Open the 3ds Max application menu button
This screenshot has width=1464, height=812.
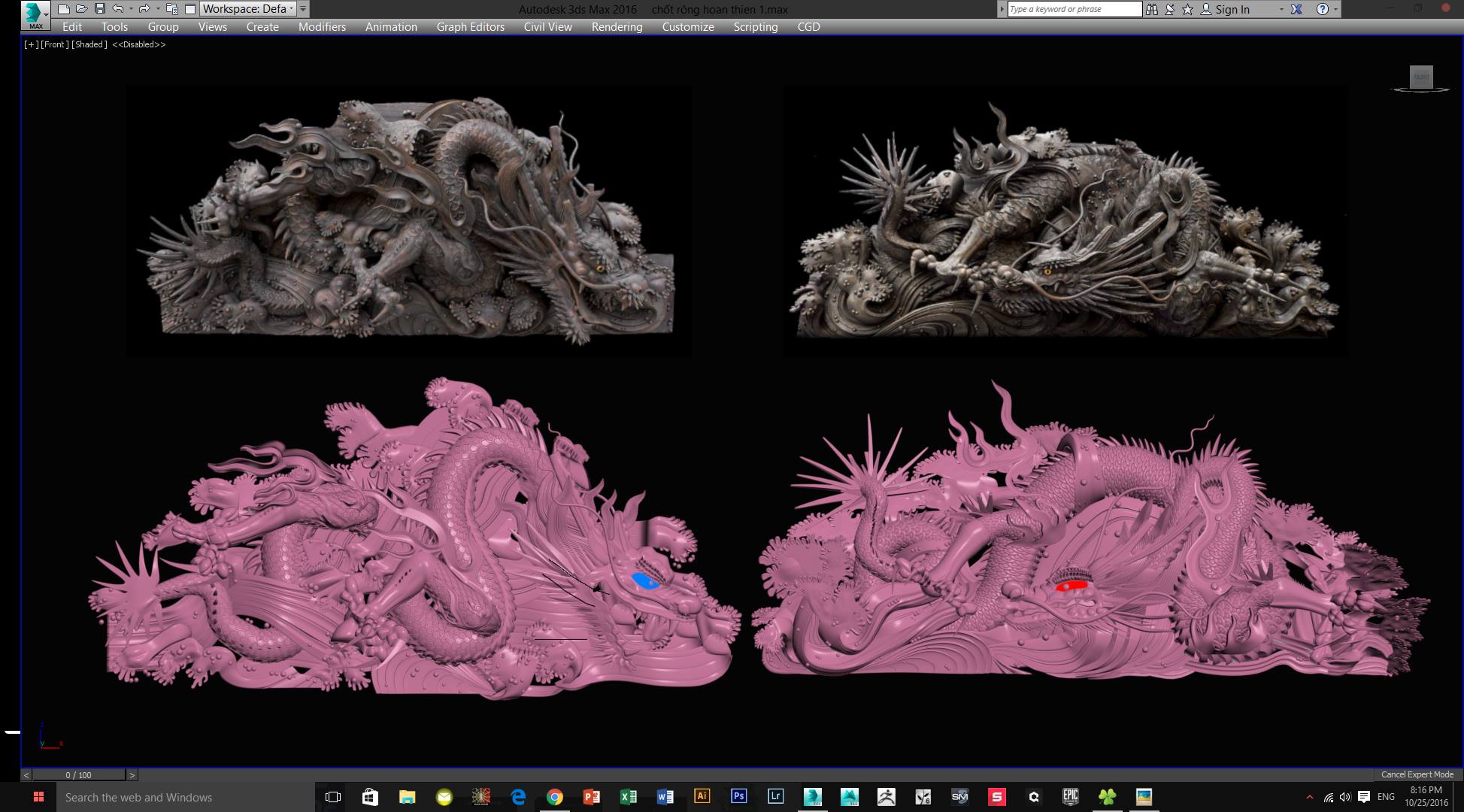(35, 14)
